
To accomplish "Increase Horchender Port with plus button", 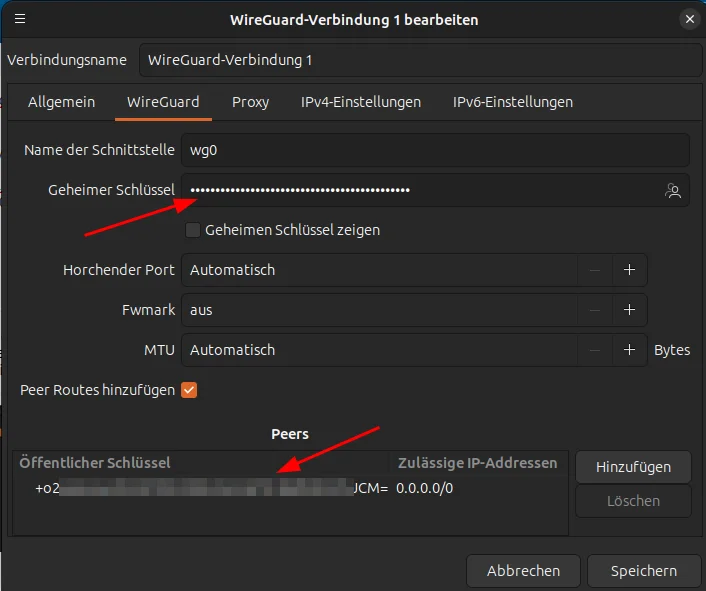I will tap(629, 270).
